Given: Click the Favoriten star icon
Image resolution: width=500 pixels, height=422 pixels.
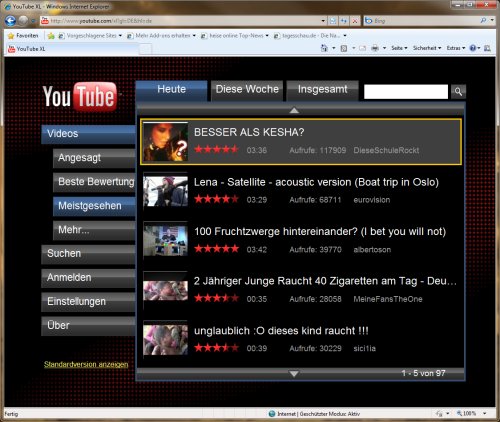Looking at the screenshot, I should pos(11,36).
